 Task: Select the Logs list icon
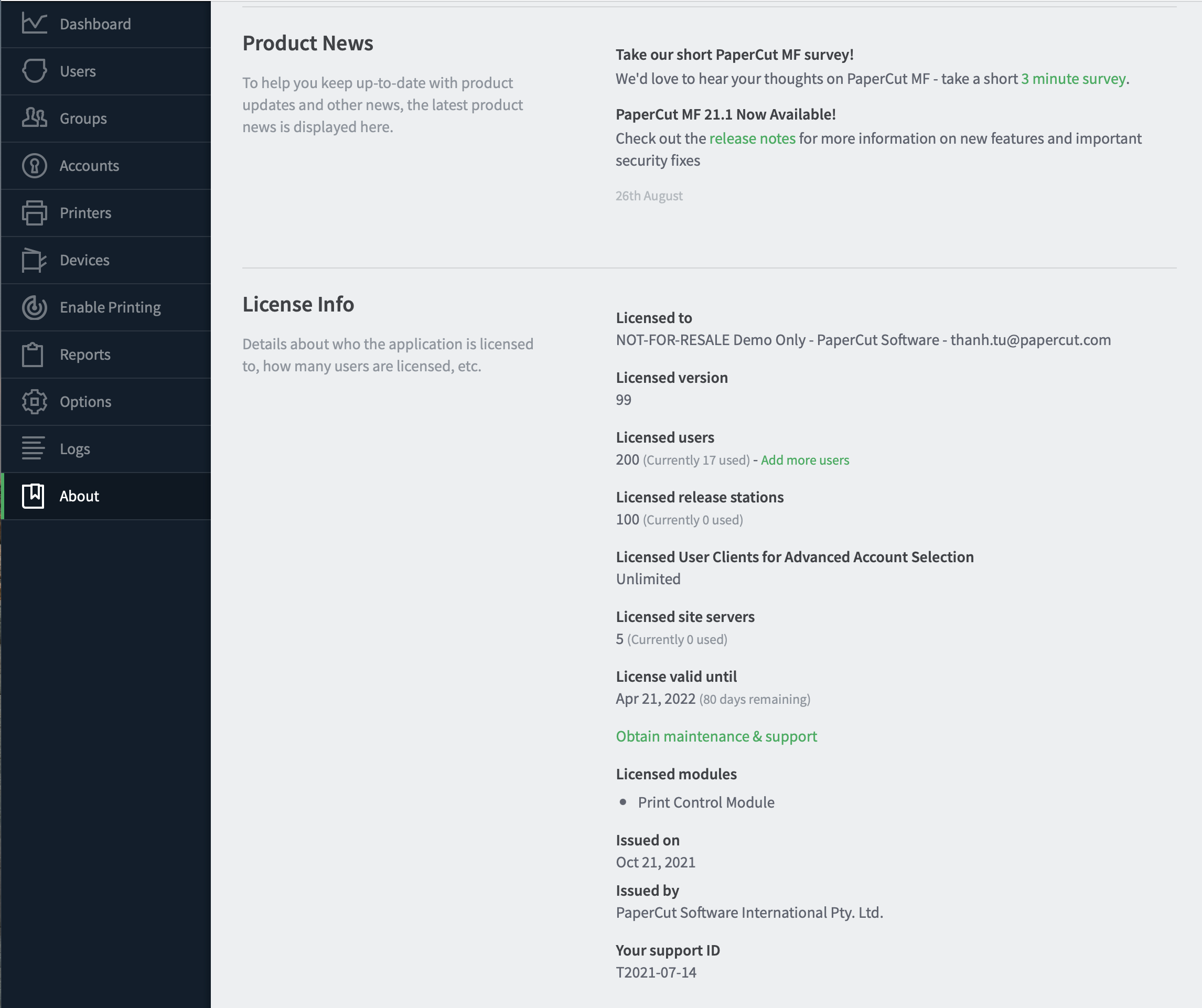coord(33,449)
